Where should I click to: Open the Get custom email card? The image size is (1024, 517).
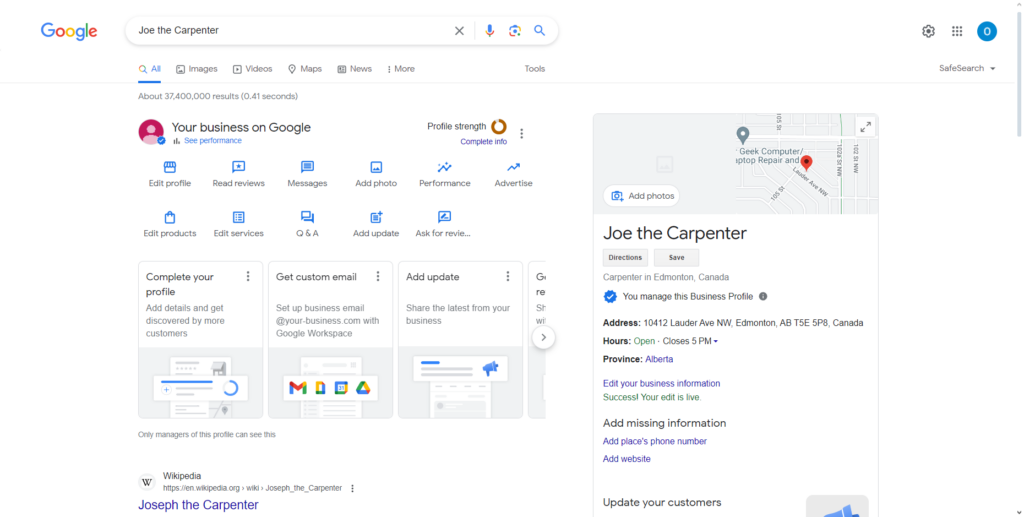click(x=330, y=339)
